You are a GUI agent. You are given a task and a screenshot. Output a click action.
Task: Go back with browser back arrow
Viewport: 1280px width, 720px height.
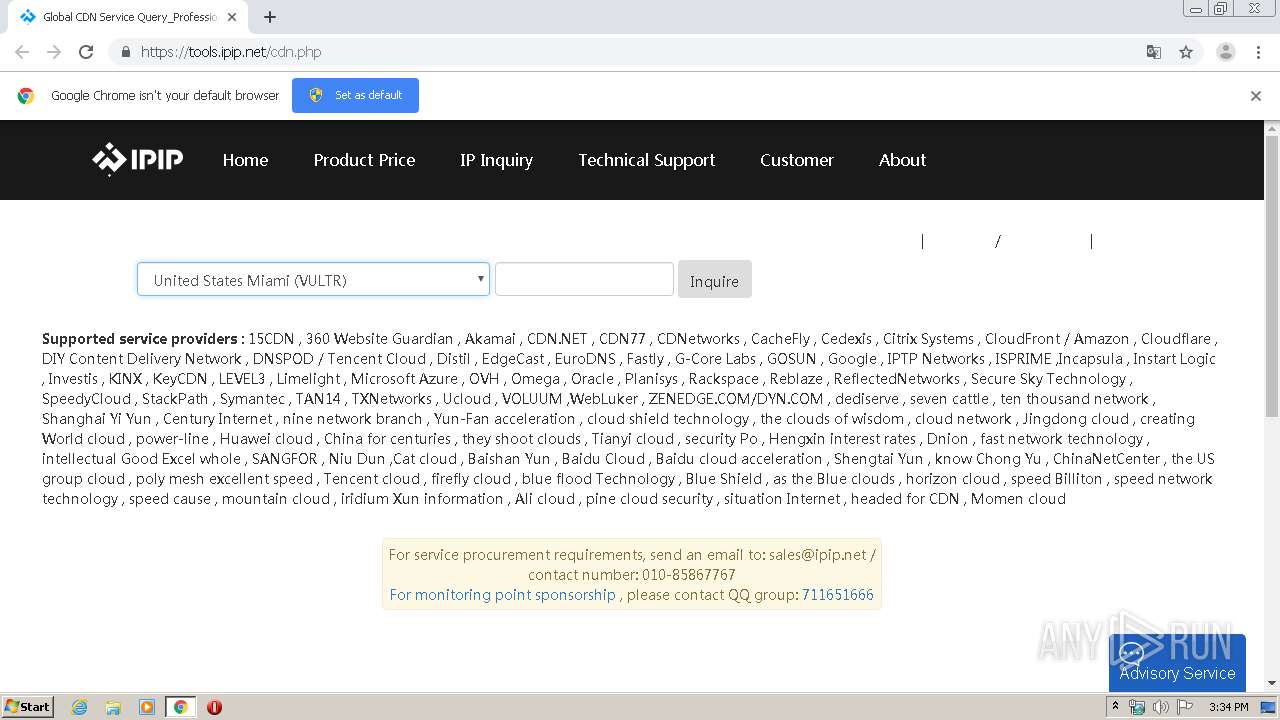[22, 52]
